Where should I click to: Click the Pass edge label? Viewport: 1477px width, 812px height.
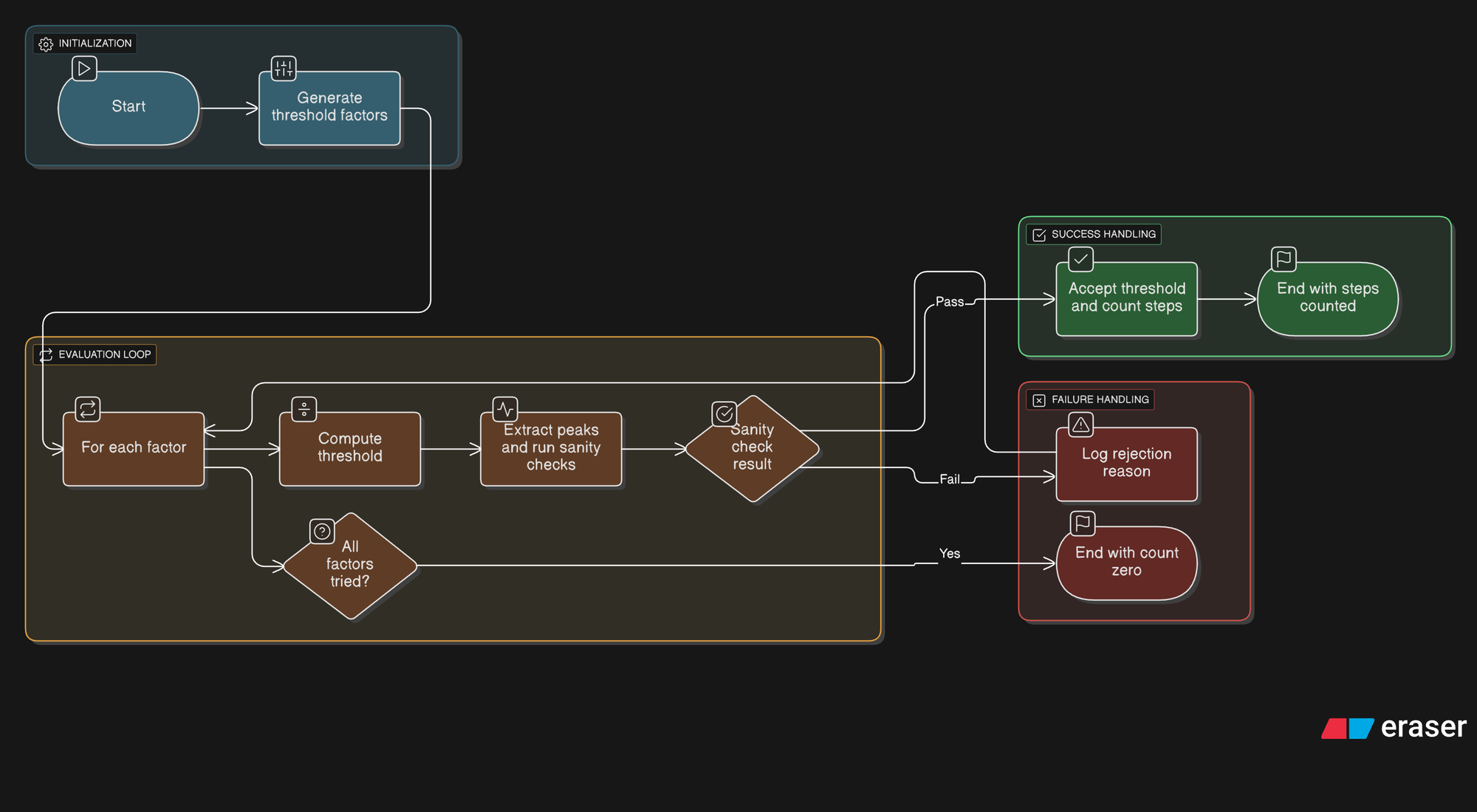click(949, 302)
